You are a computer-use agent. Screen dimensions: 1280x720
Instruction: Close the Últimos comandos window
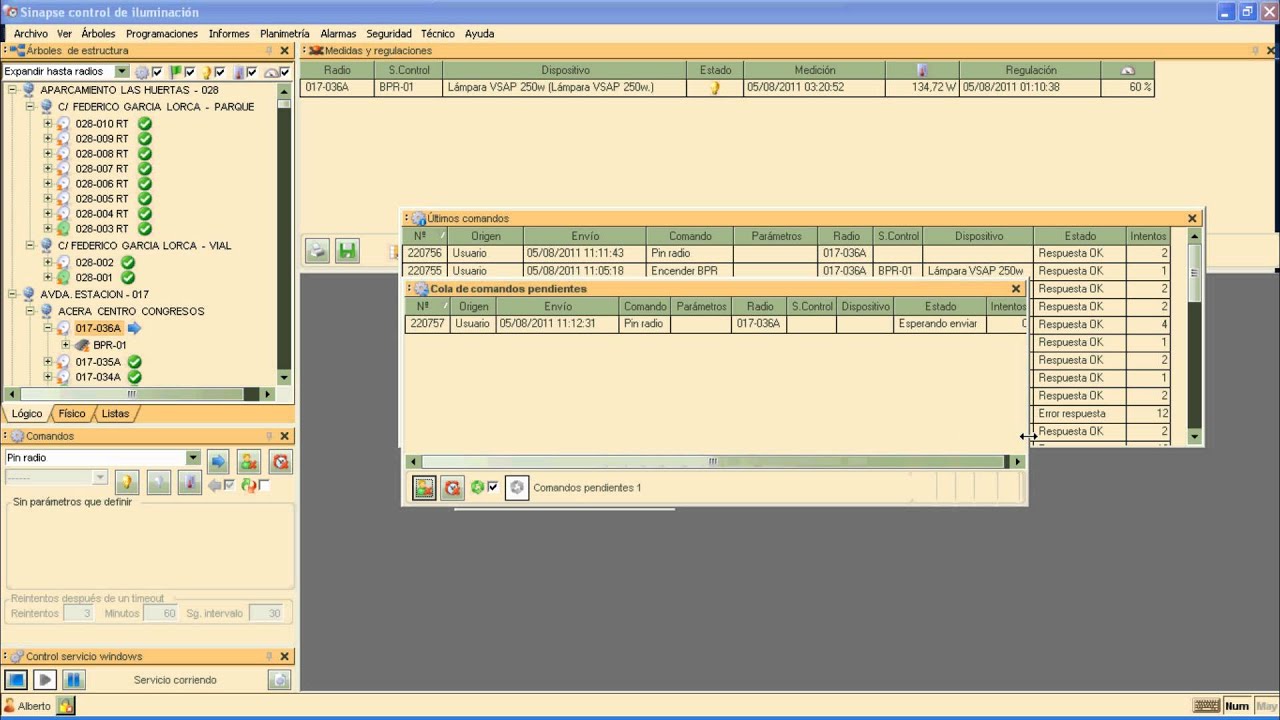pyautogui.click(x=1192, y=218)
